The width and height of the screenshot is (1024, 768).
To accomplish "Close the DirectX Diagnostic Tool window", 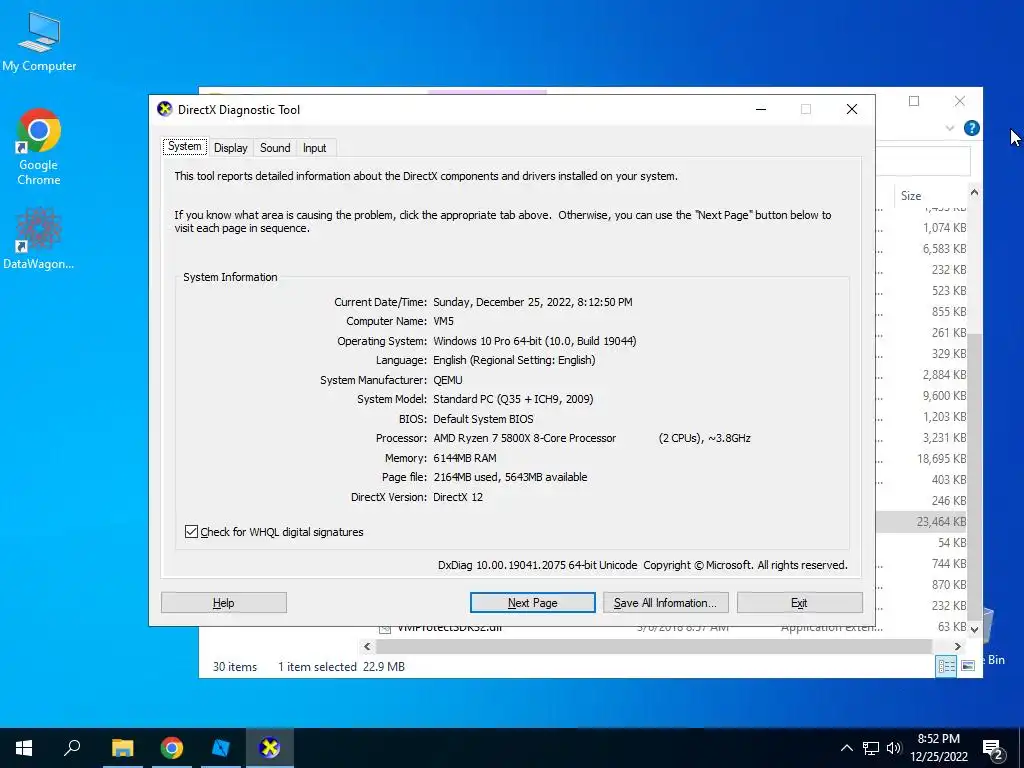I will pos(852,110).
